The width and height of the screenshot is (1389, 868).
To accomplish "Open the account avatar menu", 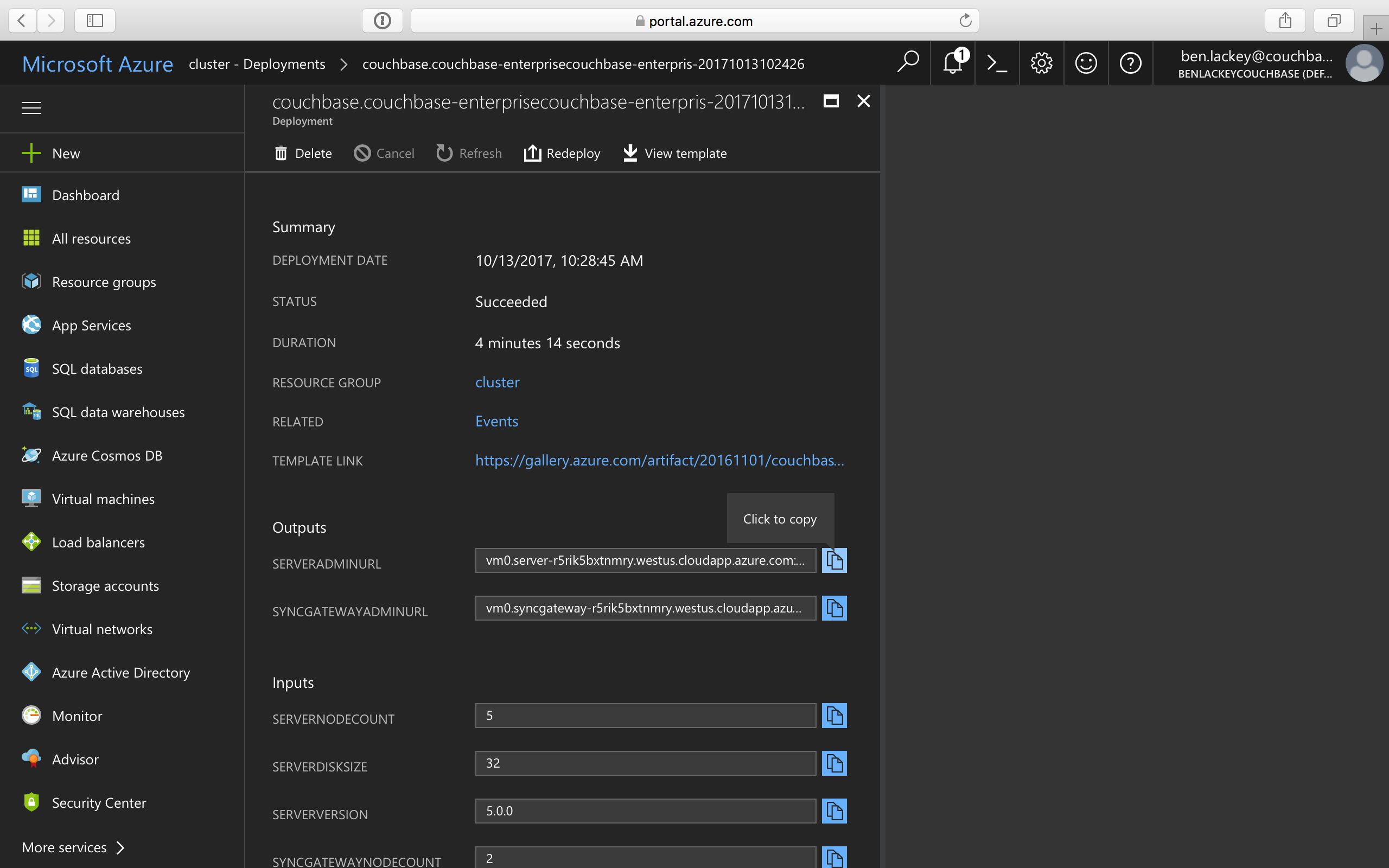I will pyautogui.click(x=1365, y=62).
